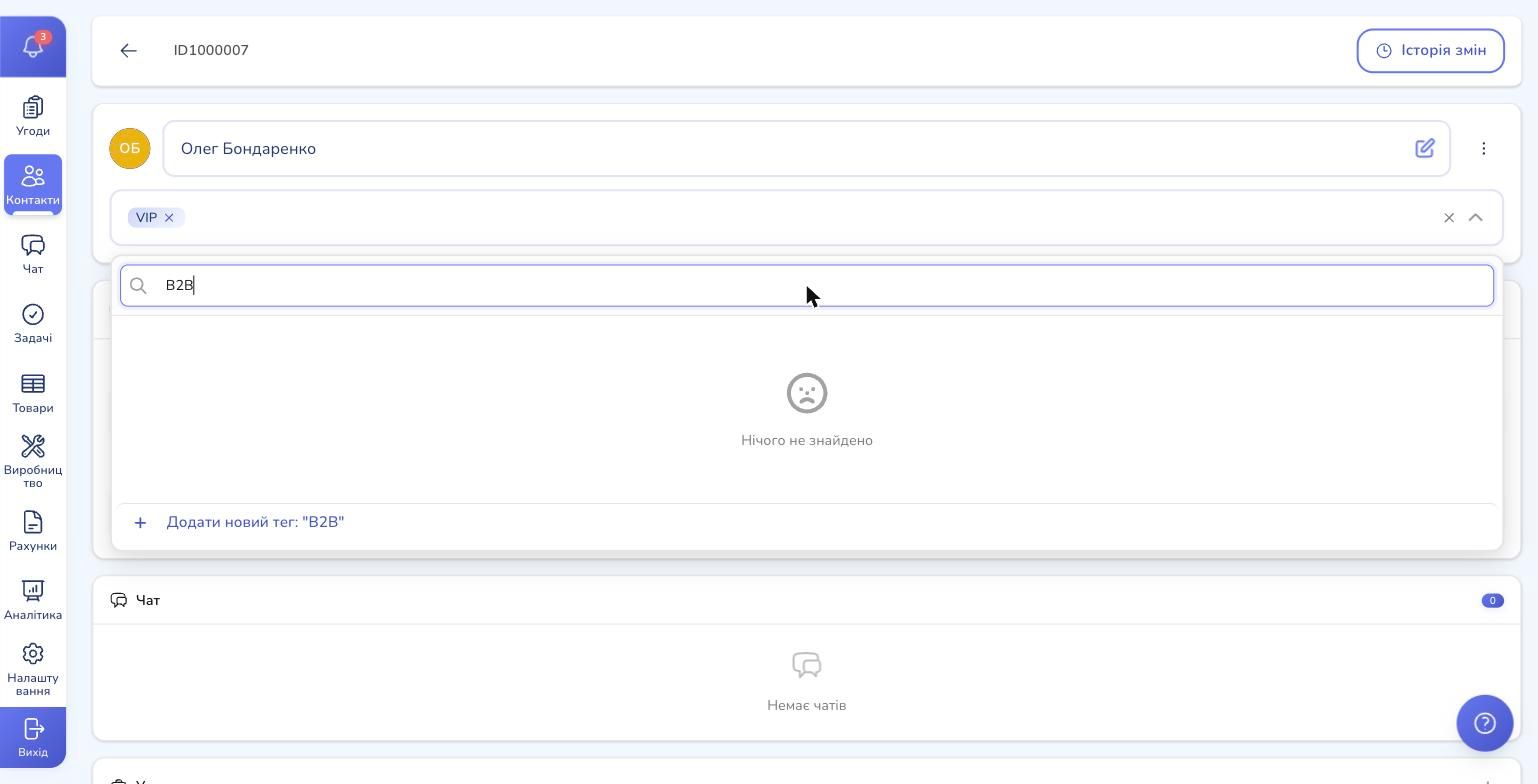Screen dimensions: 1538x784
Task: Click the search magnifier icon
Action: coord(139,286)
